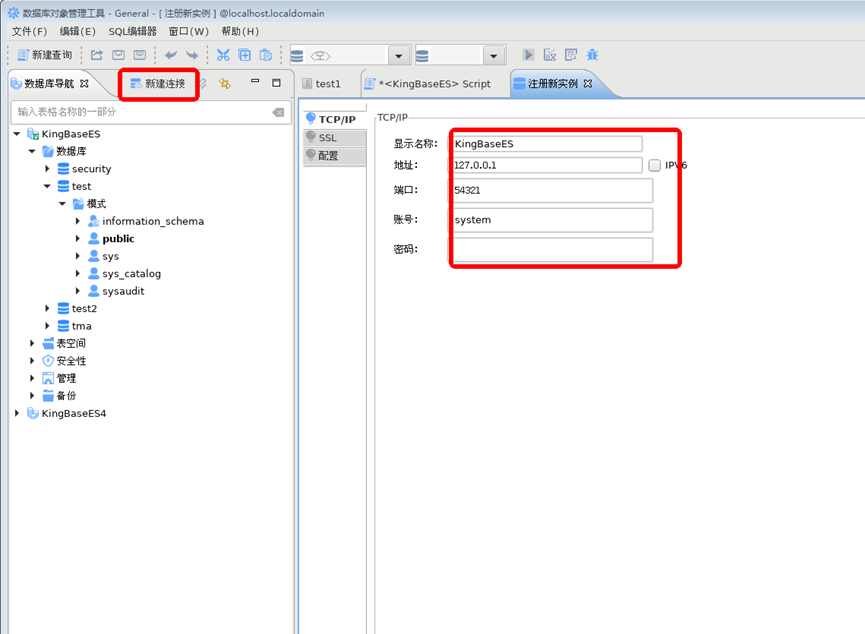Close the 数据库导航 tab
This screenshot has height=634, width=865.
(x=84, y=84)
